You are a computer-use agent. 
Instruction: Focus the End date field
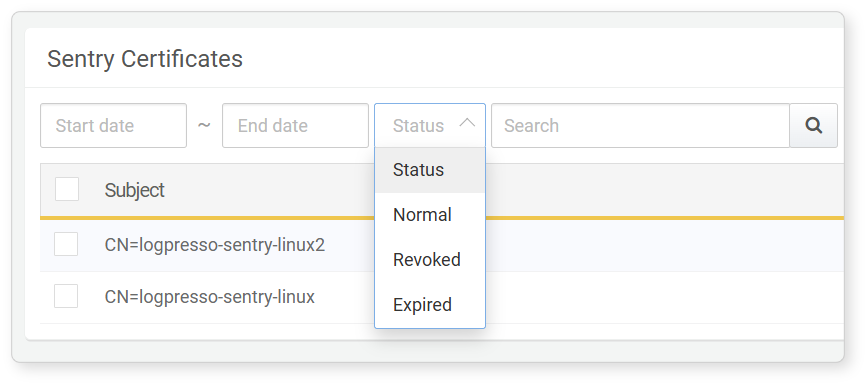(x=295, y=126)
